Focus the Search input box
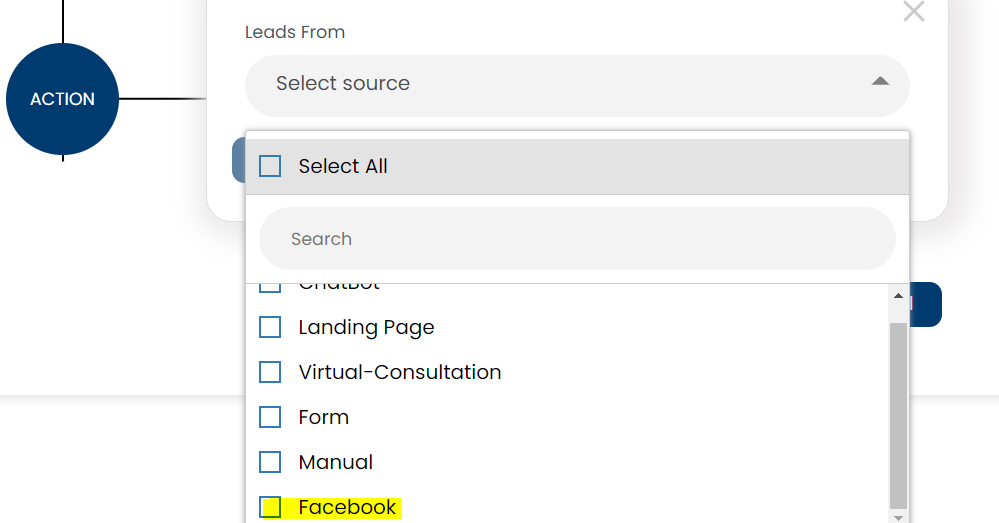Viewport: 999px width, 523px height. tap(576, 239)
